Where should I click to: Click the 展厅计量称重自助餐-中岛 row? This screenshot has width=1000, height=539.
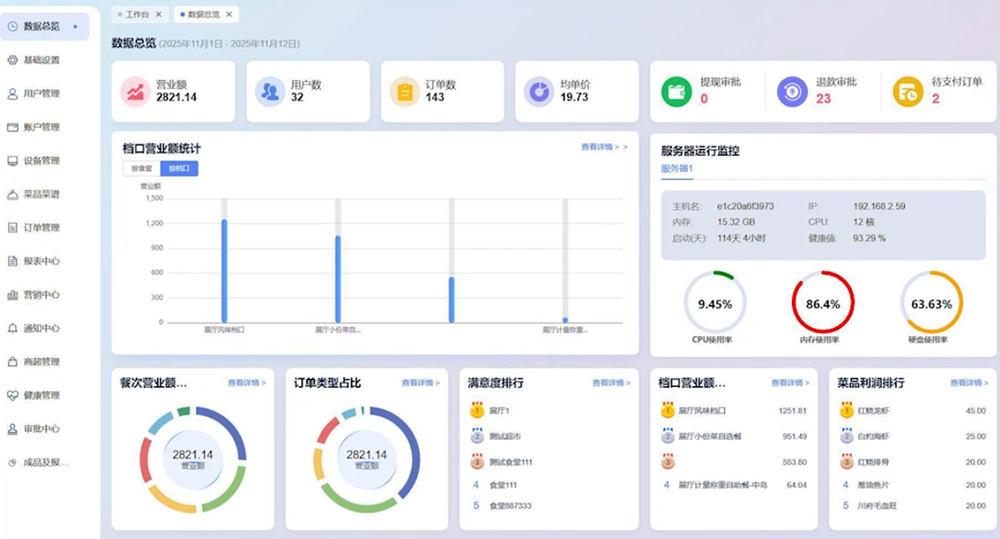pyautogui.click(x=733, y=485)
